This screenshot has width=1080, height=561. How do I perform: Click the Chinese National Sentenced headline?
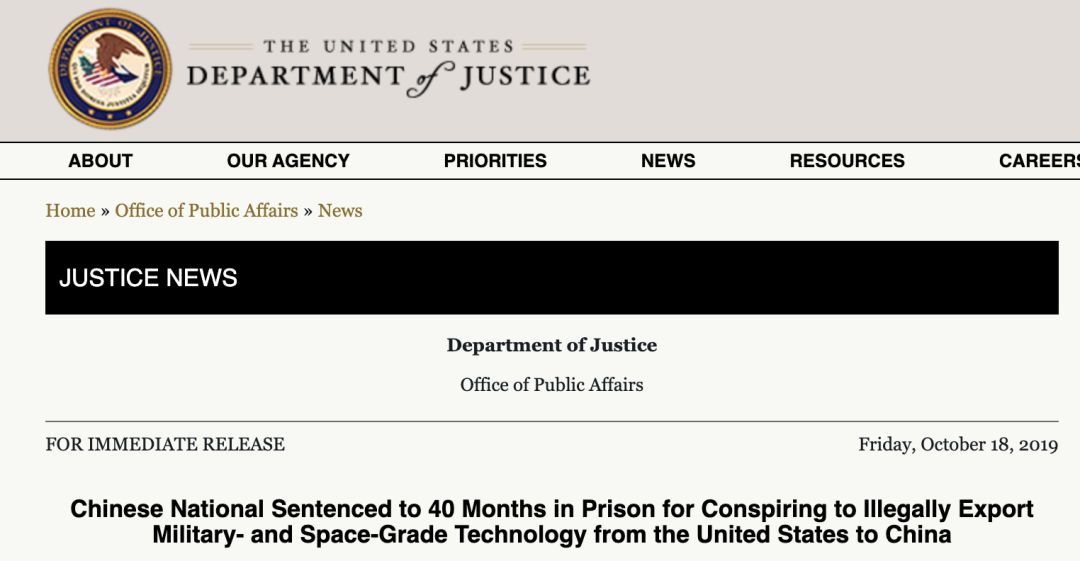tap(552, 522)
